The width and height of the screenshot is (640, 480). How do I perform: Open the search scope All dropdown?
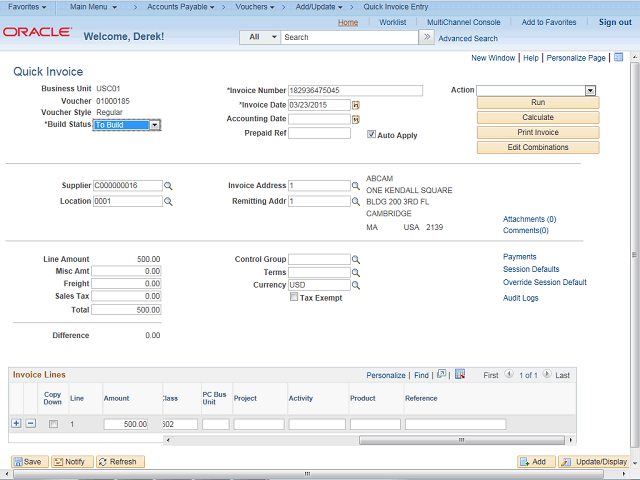[x=259, y=37]
